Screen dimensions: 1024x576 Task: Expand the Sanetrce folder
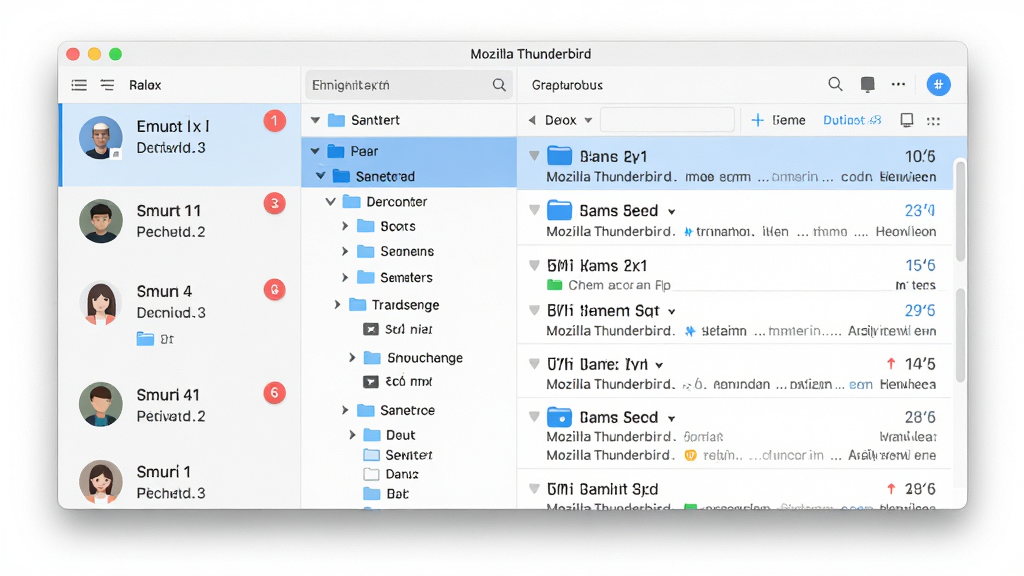point(345,410)
